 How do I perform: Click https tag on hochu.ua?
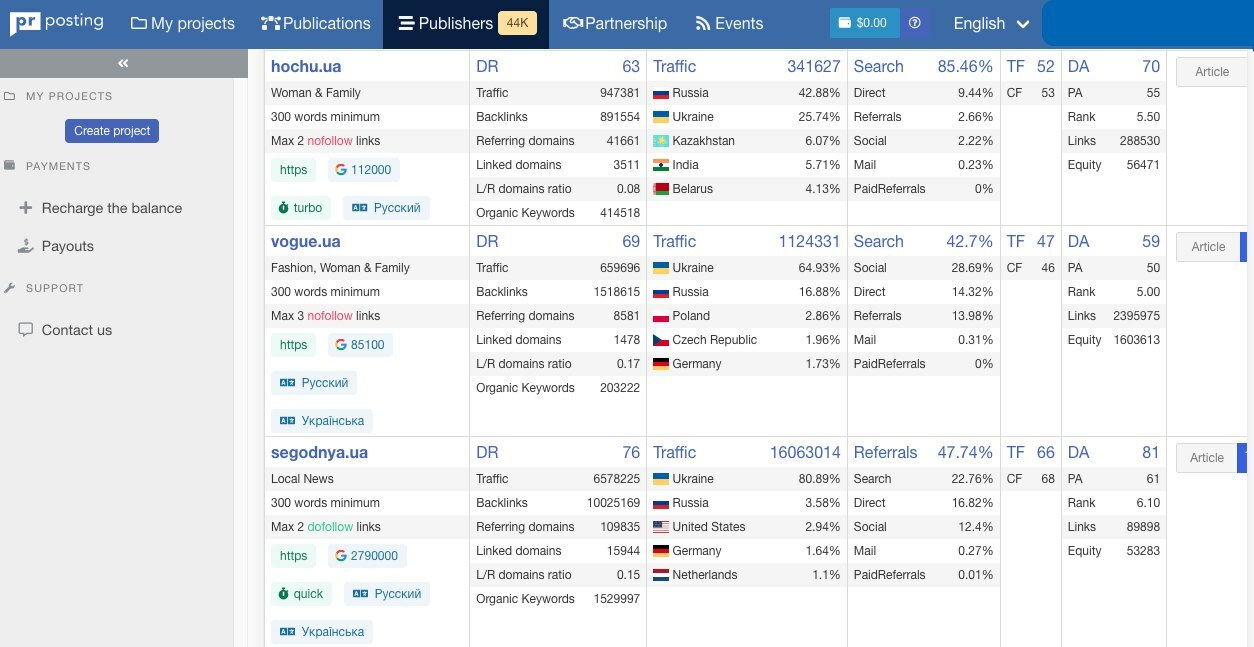(x=293, y=170)
